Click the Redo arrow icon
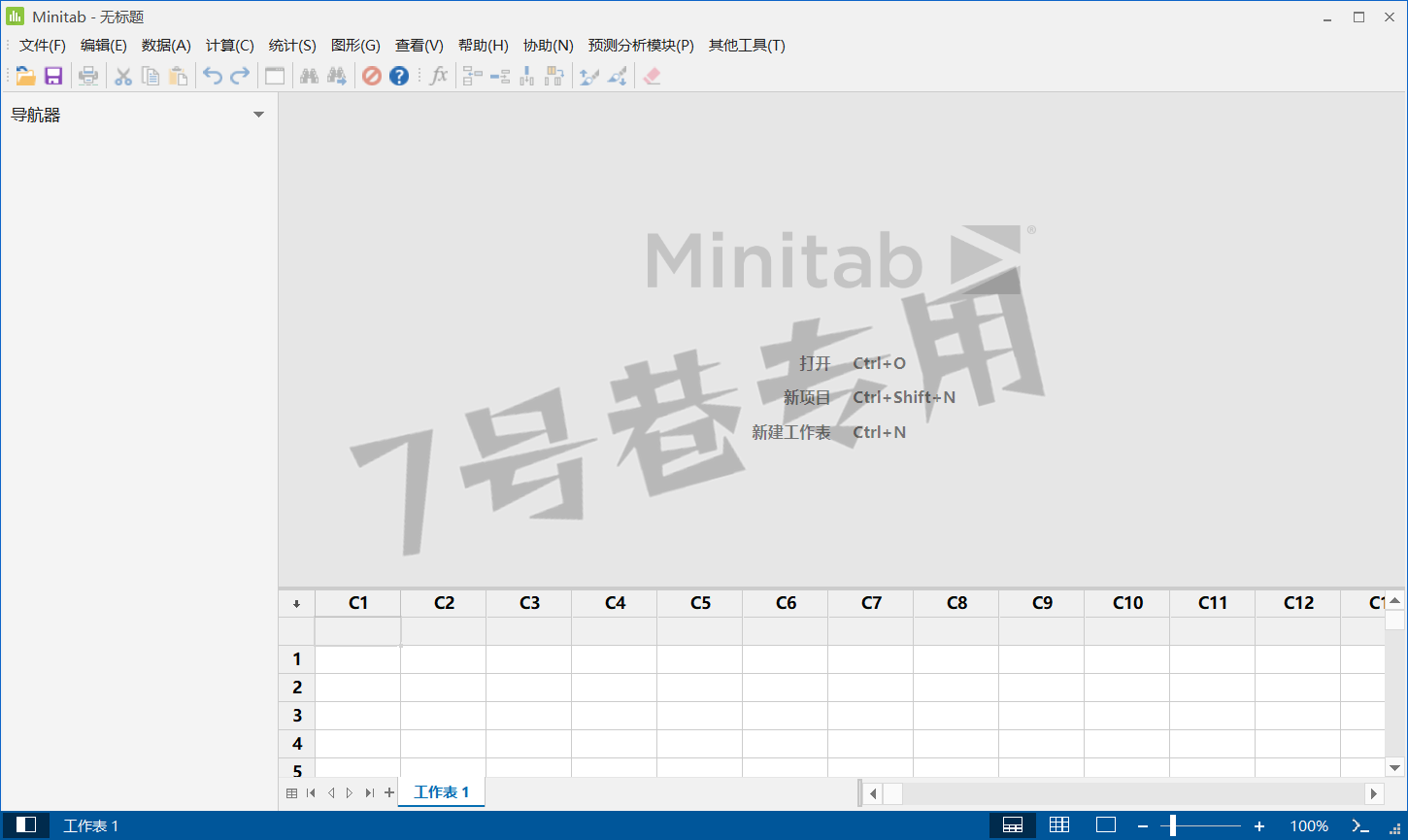This screenshot has height=840, width=1408. [x=240, y=76]
